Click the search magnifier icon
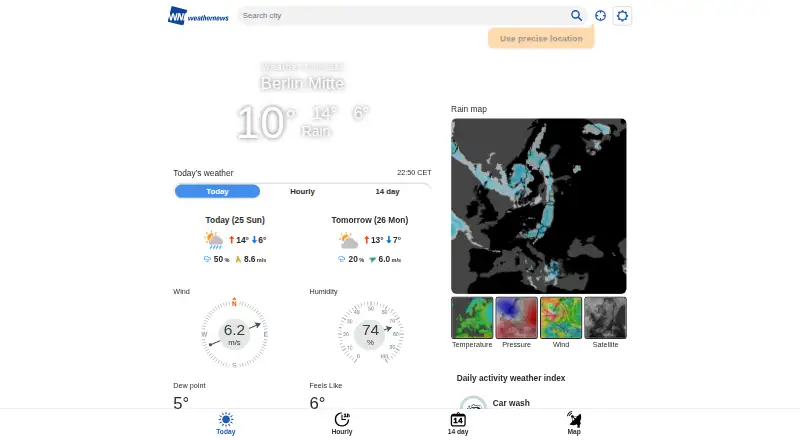This screenshot has height=440, width=800. pyautogui.click(x=576, y=16)
